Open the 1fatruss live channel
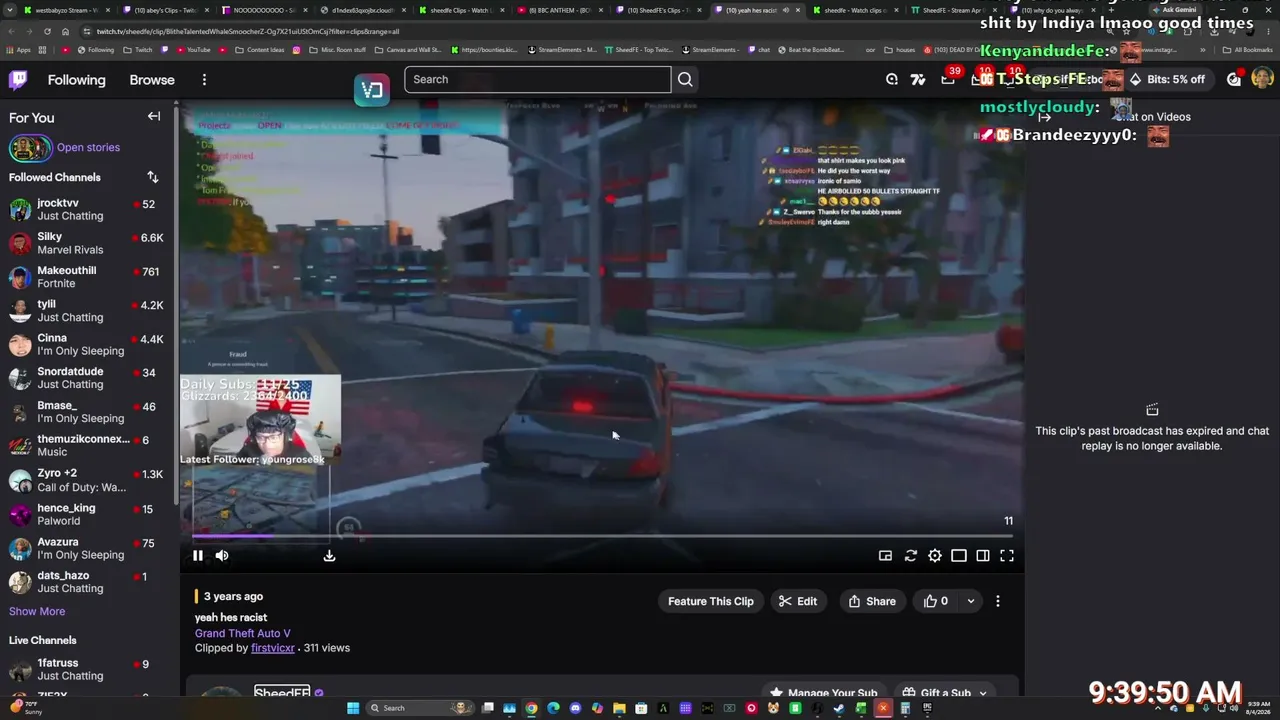1280x720 pixels. pos(86,670)
